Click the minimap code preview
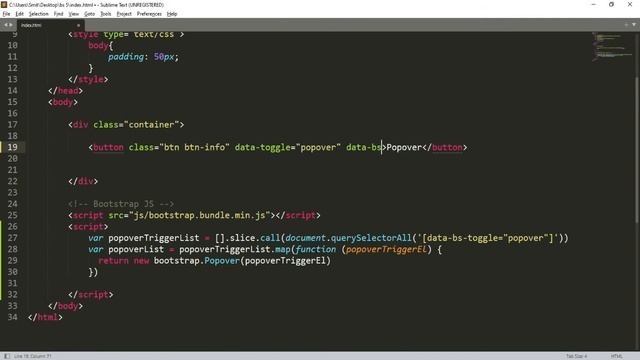The height and width of the screenshot is (360, 640). click(611, 47)
